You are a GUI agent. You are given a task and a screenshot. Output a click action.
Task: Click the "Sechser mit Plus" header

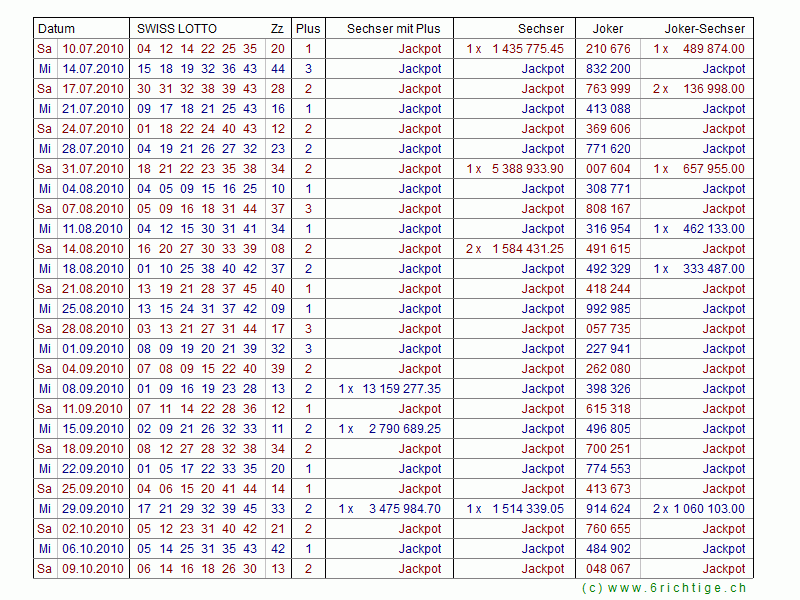pyautogui.click(x=393, y=29)
